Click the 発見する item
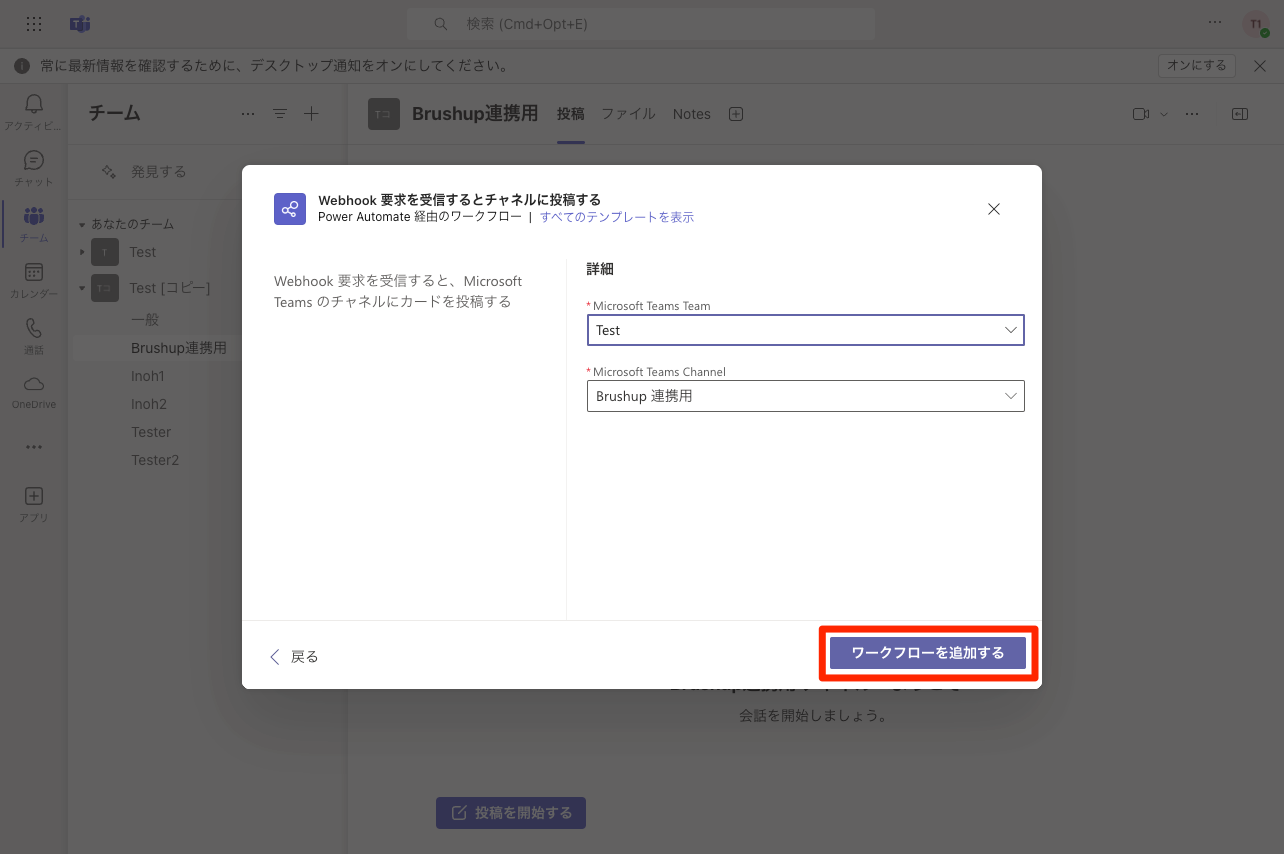The image size is (1284, 854). coord(159,172)
